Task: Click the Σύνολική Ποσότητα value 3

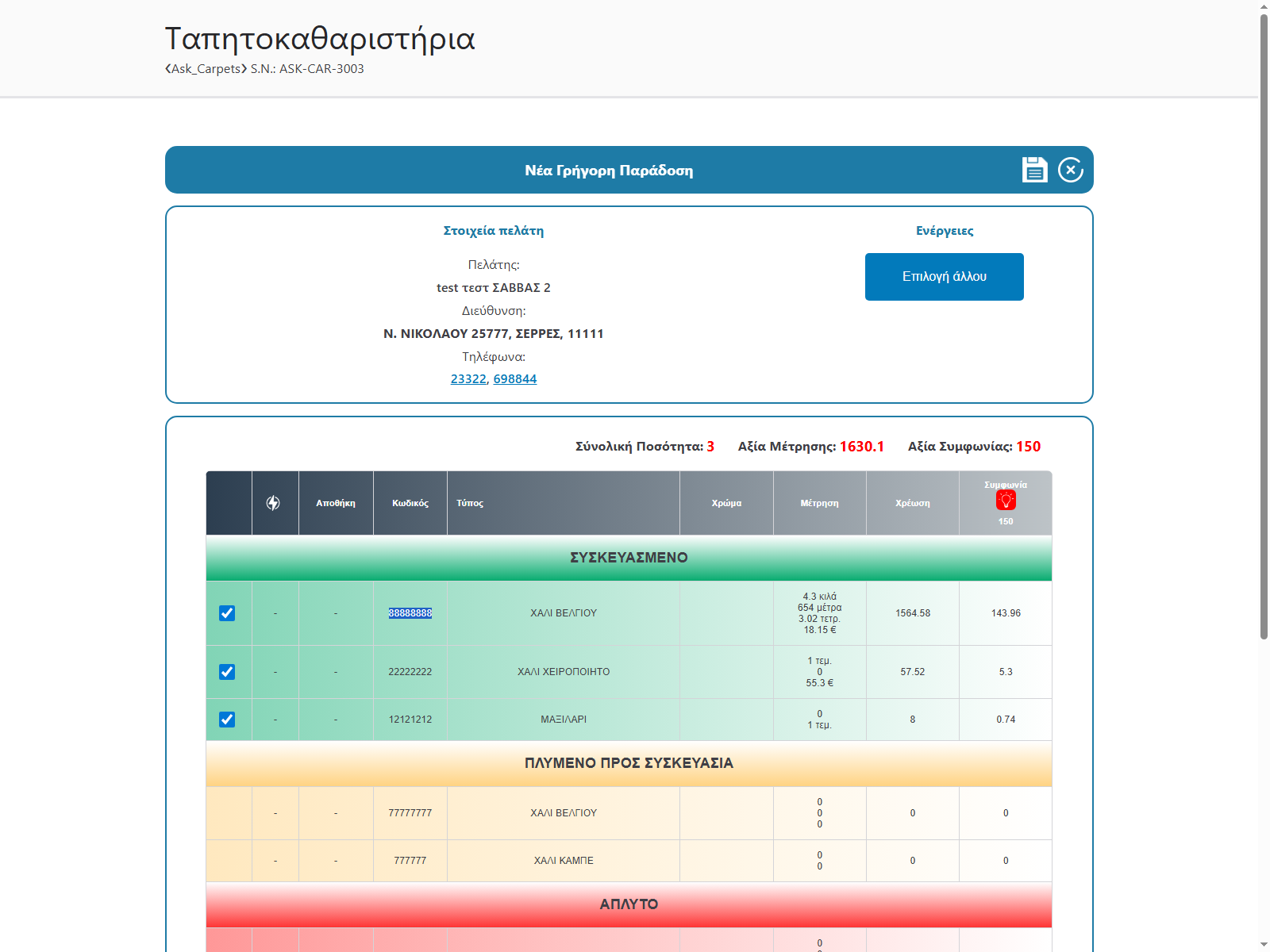Action: pyautogui.click(x=710, y=447)
